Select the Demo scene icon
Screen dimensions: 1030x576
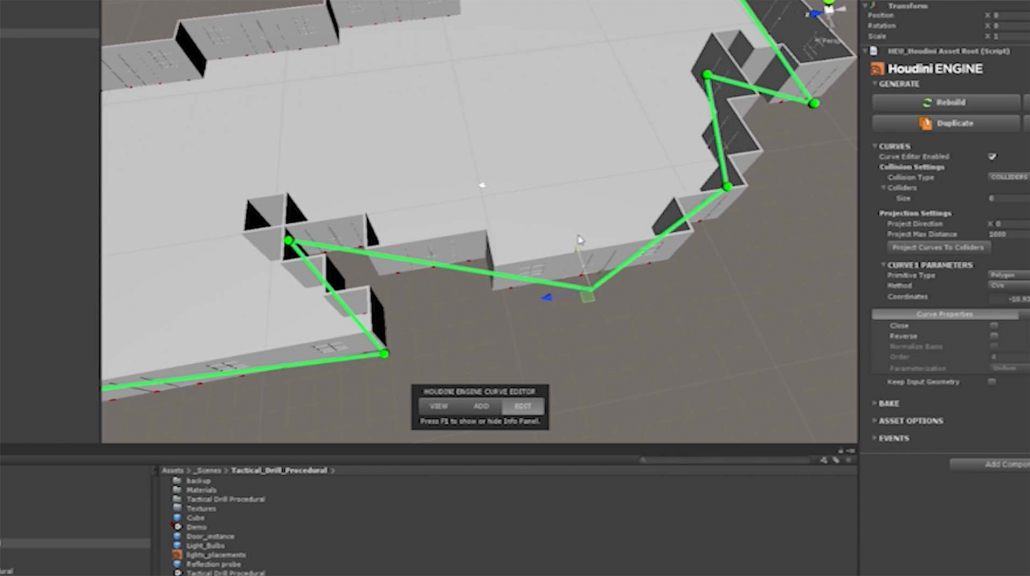pos(176,527)
